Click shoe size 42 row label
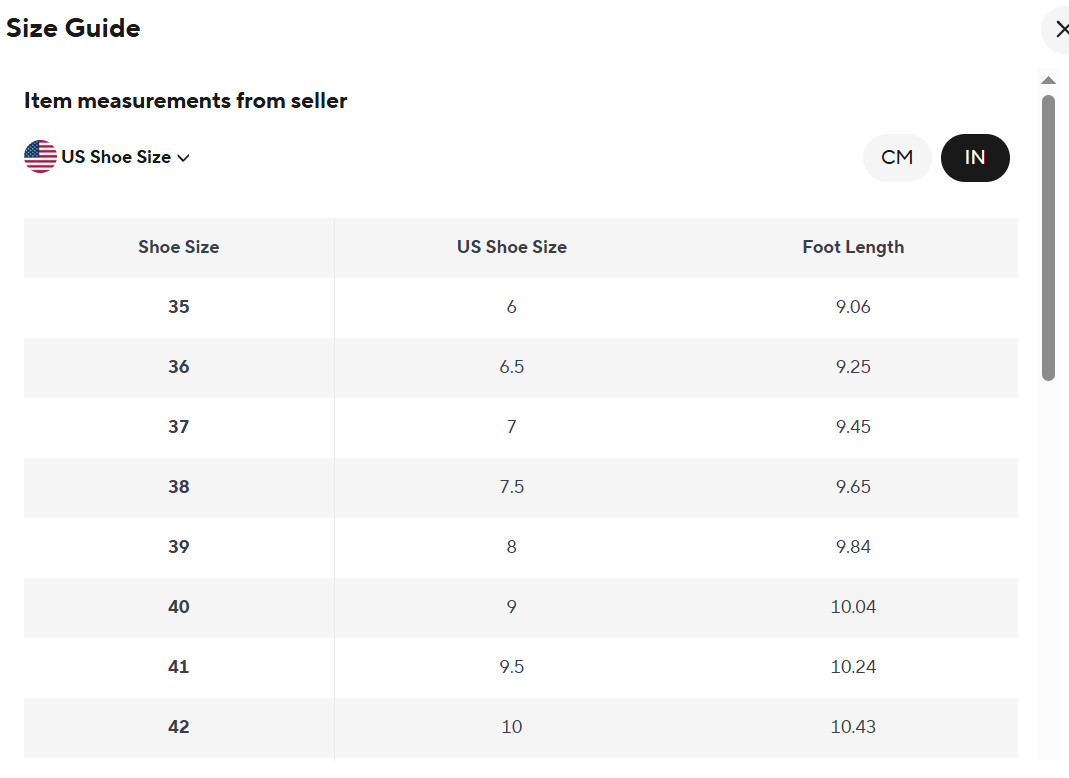This screenshot has width=1069, height=778. pos(179,727)
